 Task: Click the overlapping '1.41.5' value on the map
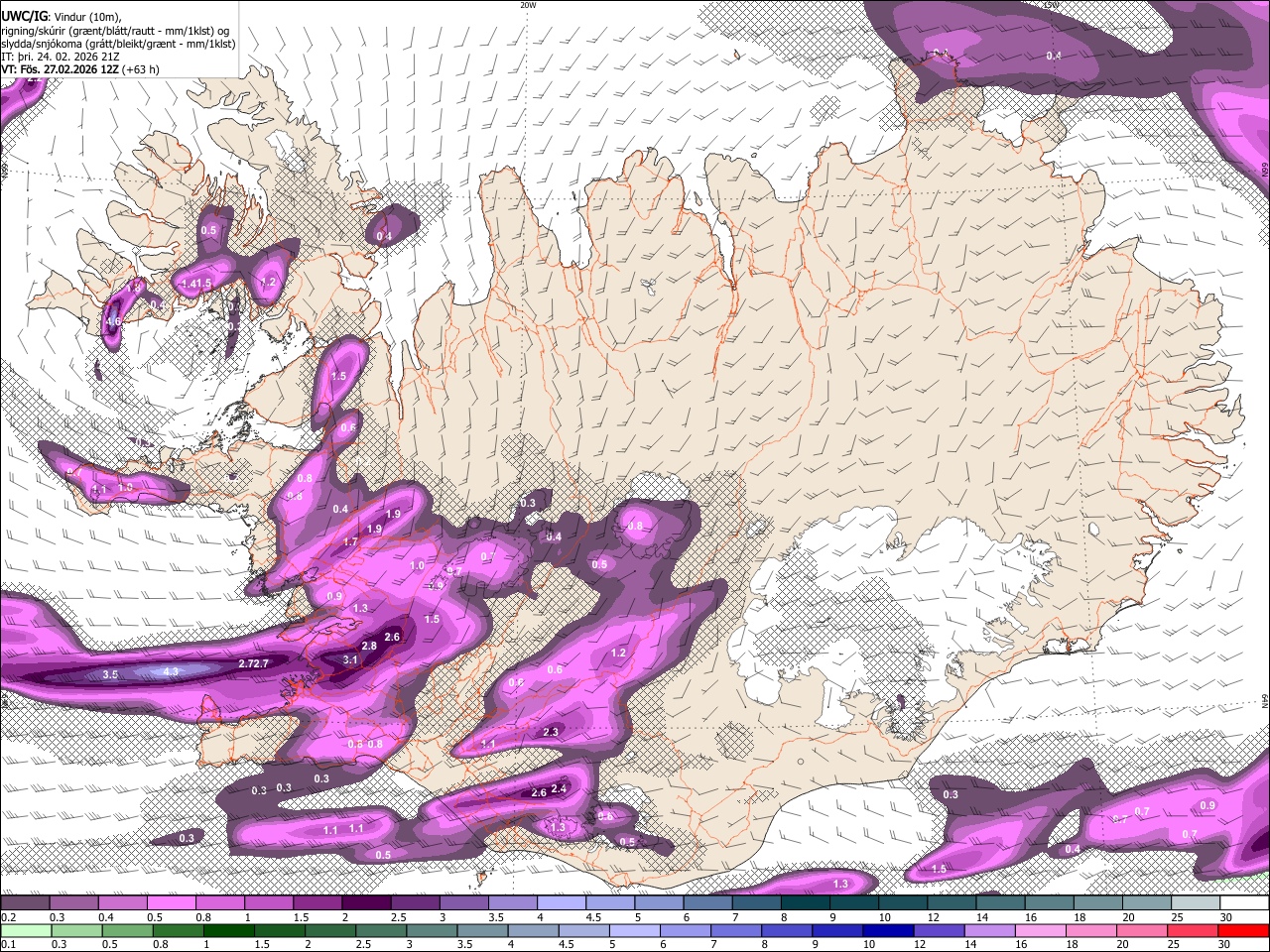[197, 284]
